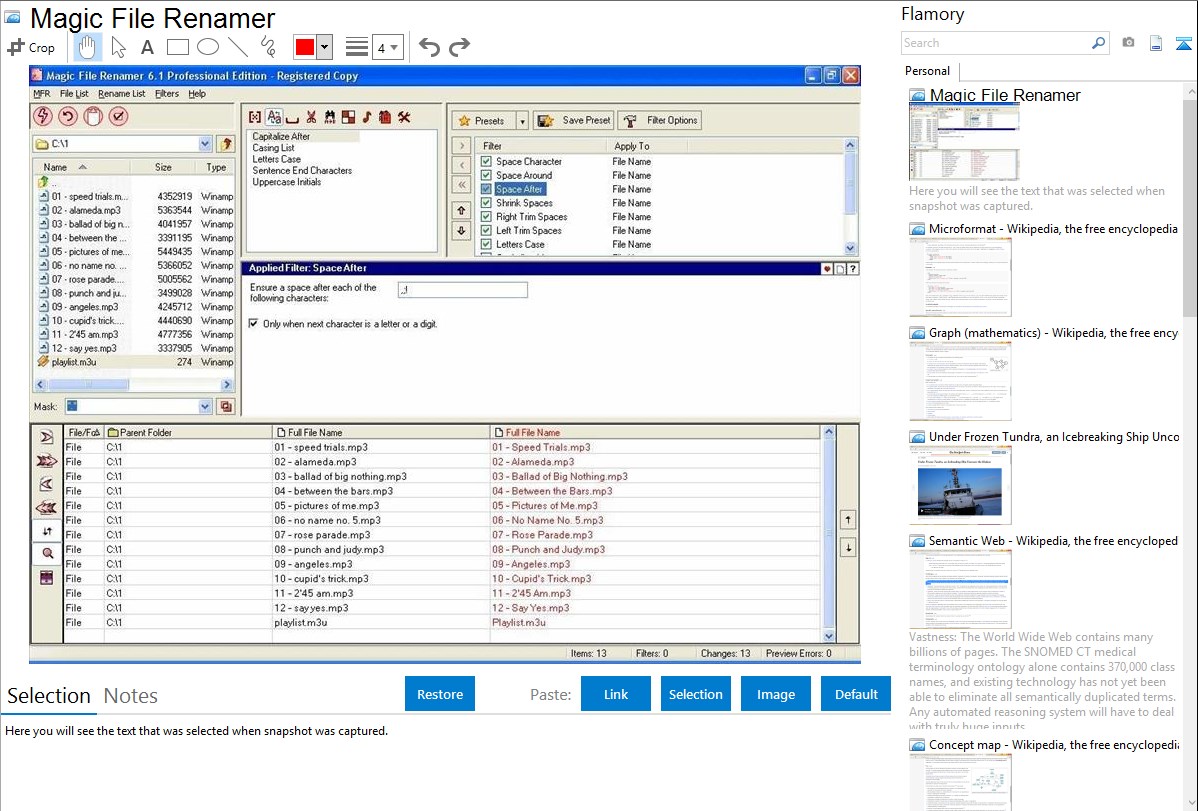Toggle Left Trim Spaces checkbox
1198x811 pixels.
[486, 230]
